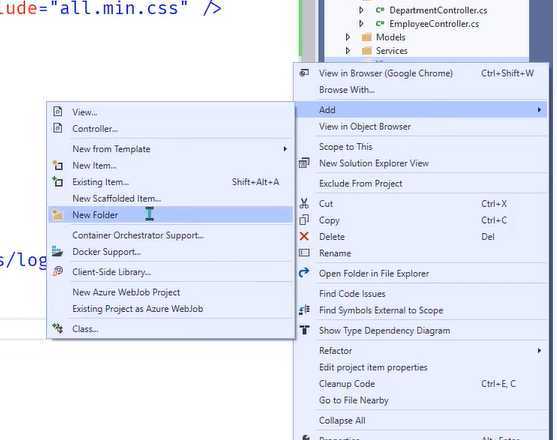
Task: Click the red Delete X icon
Action: (304, 237)
